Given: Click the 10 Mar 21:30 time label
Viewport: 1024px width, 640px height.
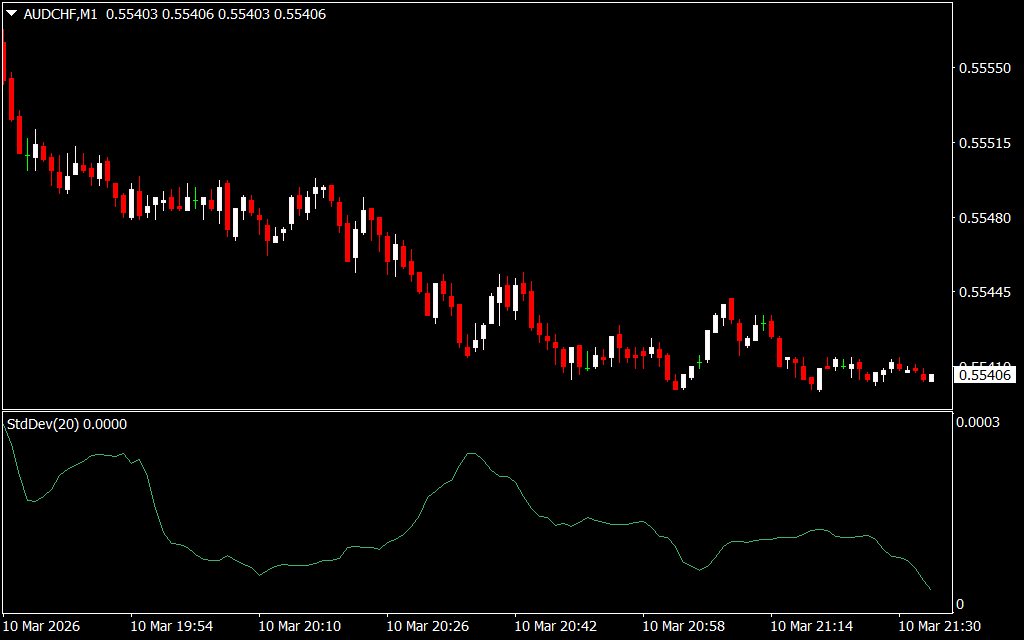Looking at the screenshot, I should 939,626.
